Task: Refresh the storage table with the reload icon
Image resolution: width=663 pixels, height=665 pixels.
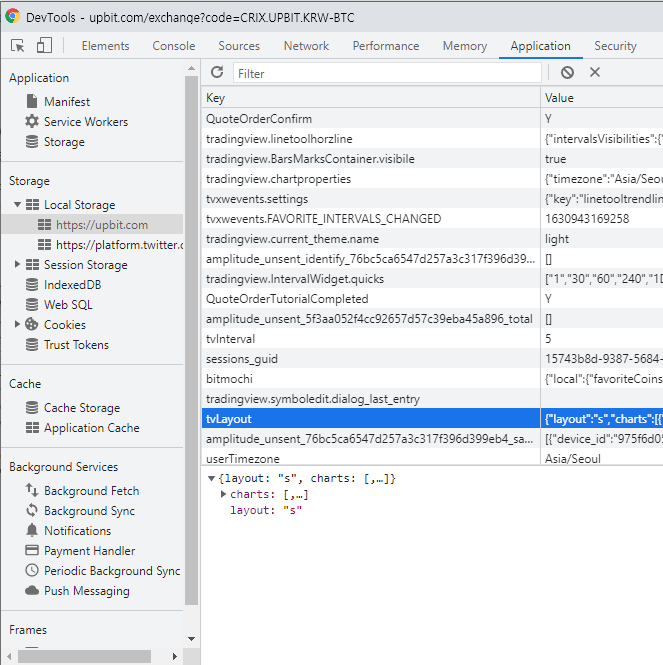Action: [x=217, y=72]
